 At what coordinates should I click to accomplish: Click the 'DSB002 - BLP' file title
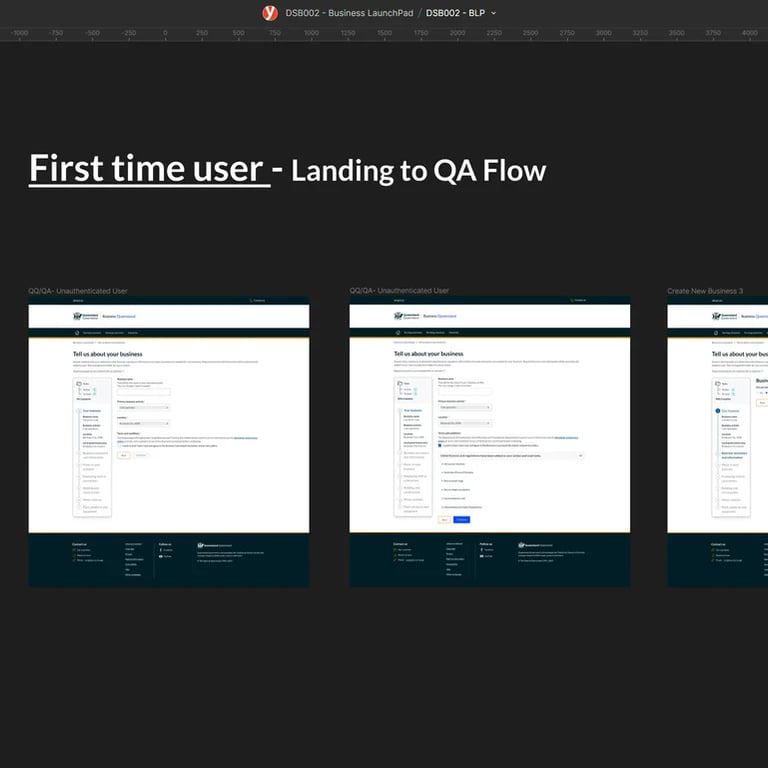click(455, 13)
